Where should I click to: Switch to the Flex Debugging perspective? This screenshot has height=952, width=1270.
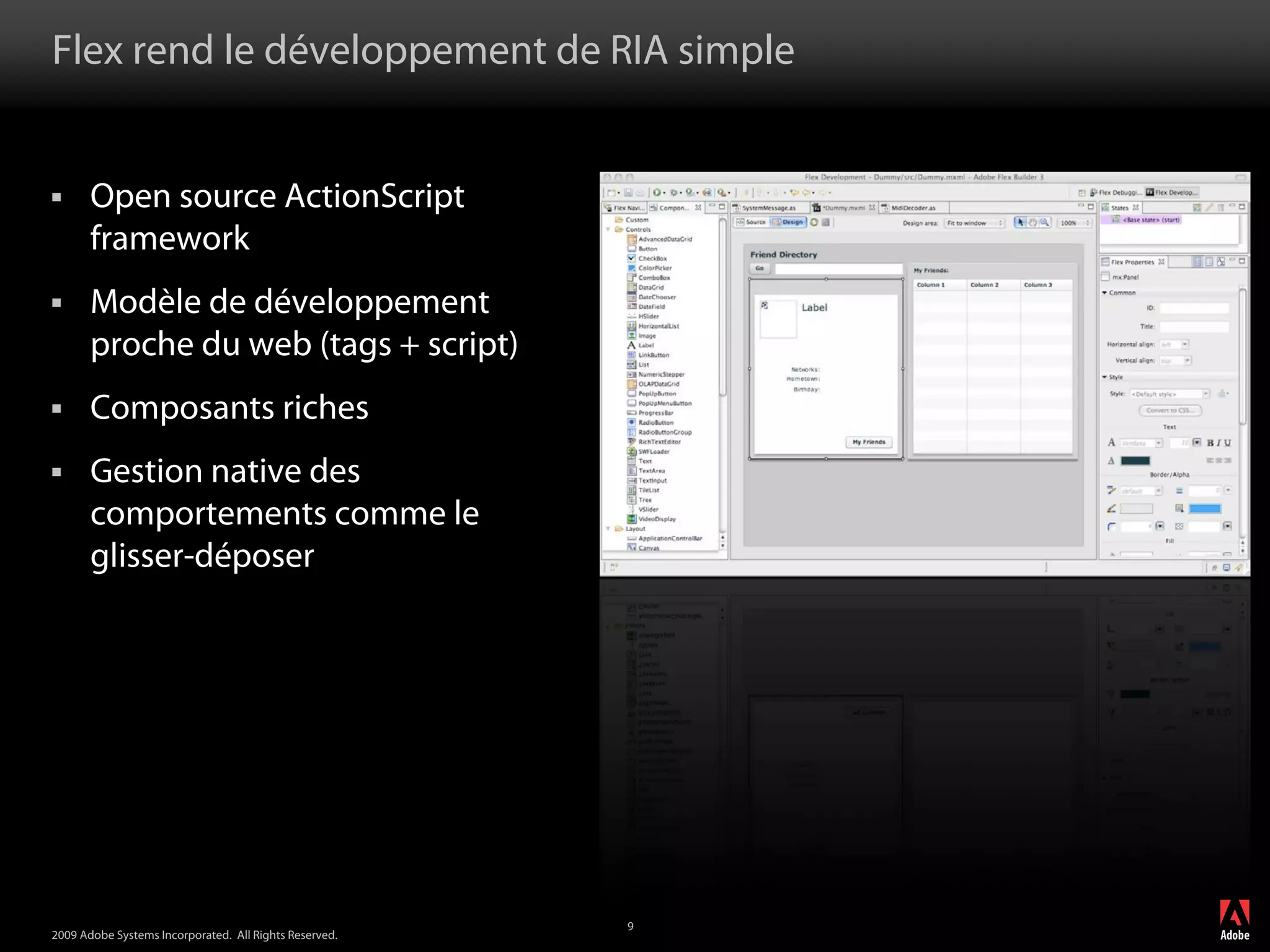pos(1116,193)
